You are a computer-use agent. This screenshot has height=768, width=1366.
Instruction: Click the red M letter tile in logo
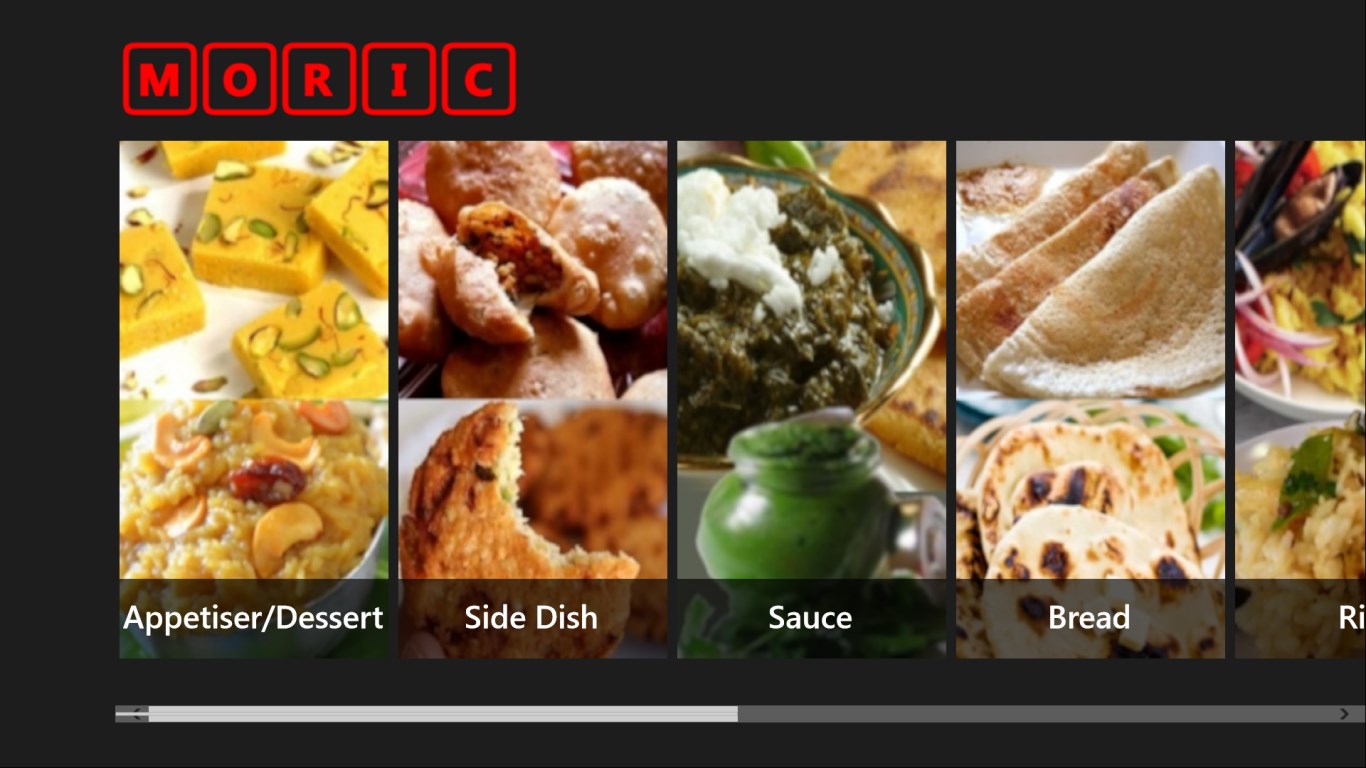pos(160,78)
